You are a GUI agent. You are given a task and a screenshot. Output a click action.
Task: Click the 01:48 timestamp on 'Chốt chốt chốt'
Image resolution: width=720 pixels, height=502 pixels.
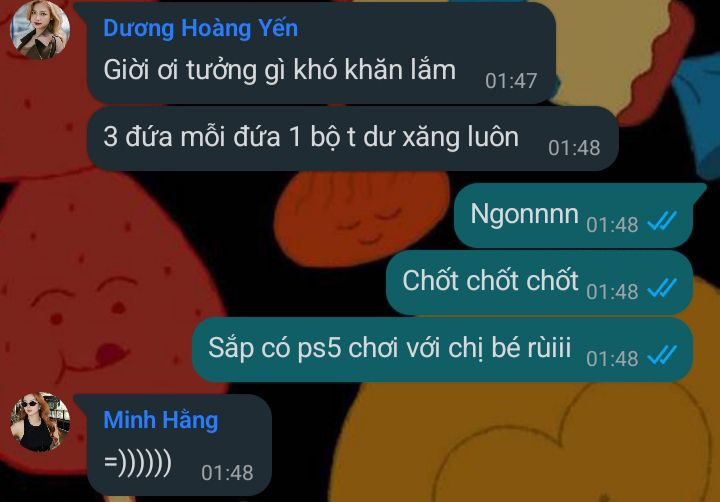point(612,292)
